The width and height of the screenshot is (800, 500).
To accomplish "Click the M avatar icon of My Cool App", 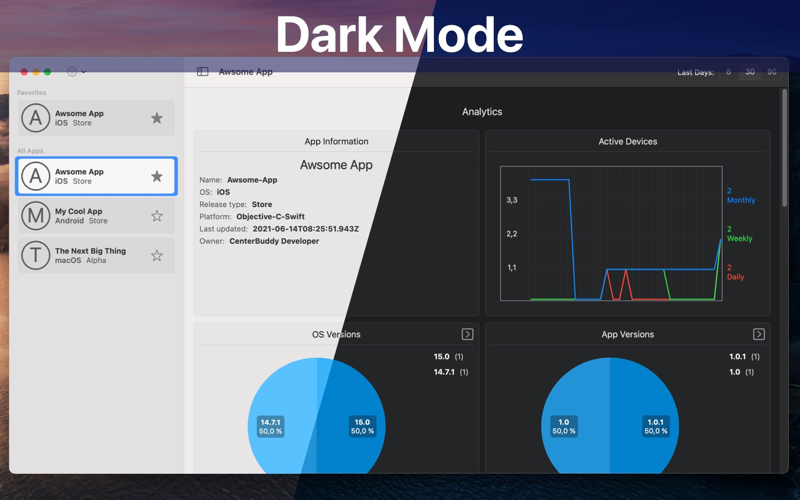I will (35, 216).
